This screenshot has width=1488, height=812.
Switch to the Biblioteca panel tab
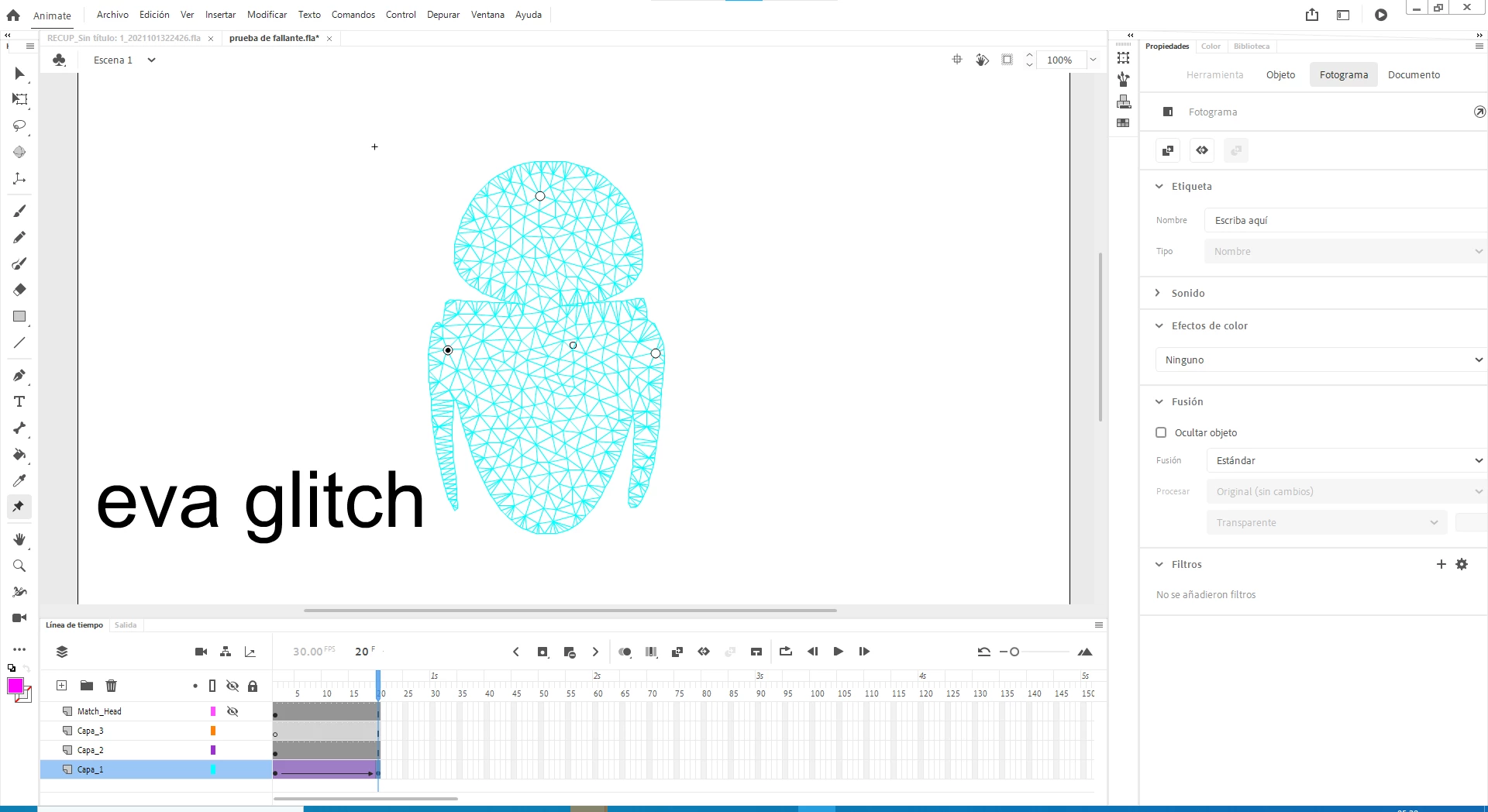click(1252, 46)
